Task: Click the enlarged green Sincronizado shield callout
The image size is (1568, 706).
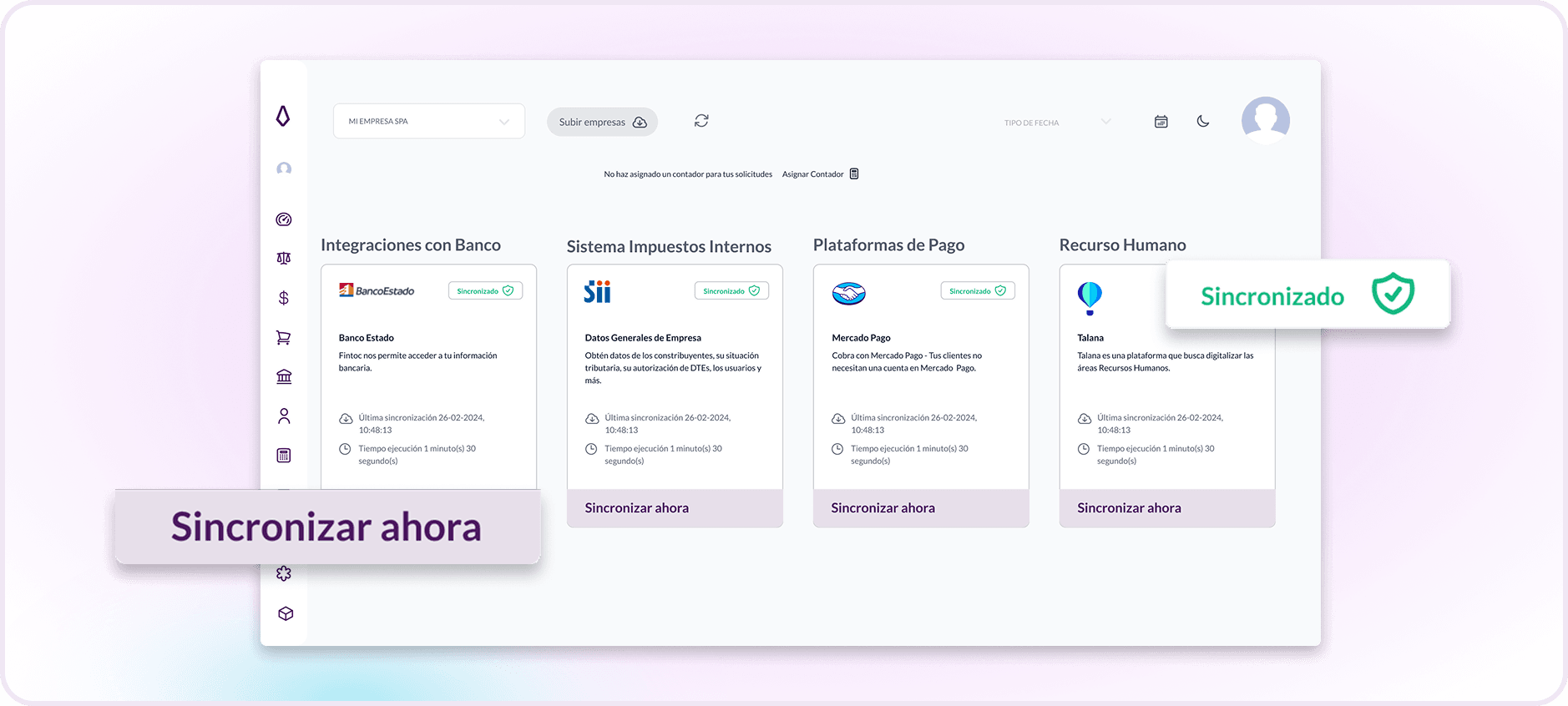Action: (1308, 295)
